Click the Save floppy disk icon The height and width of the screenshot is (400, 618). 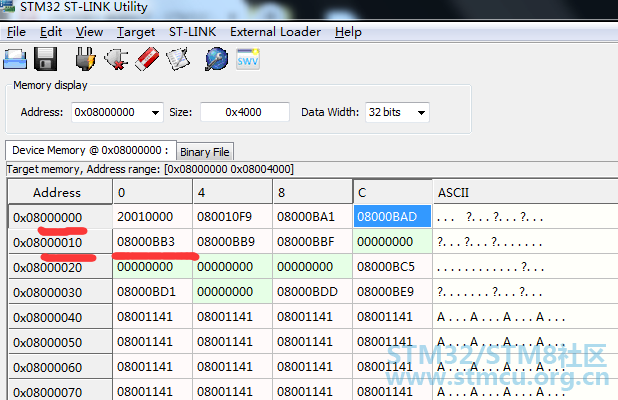click(x=45, y=59)
